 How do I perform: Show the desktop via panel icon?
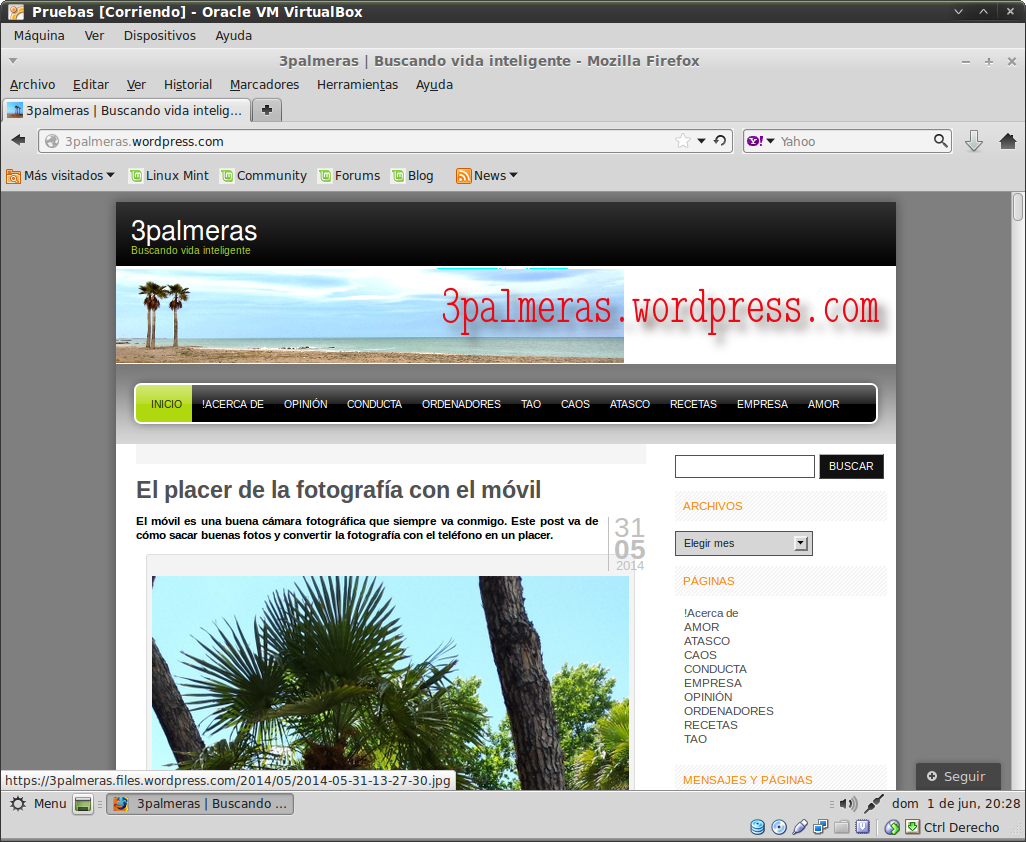click(84, 804)
